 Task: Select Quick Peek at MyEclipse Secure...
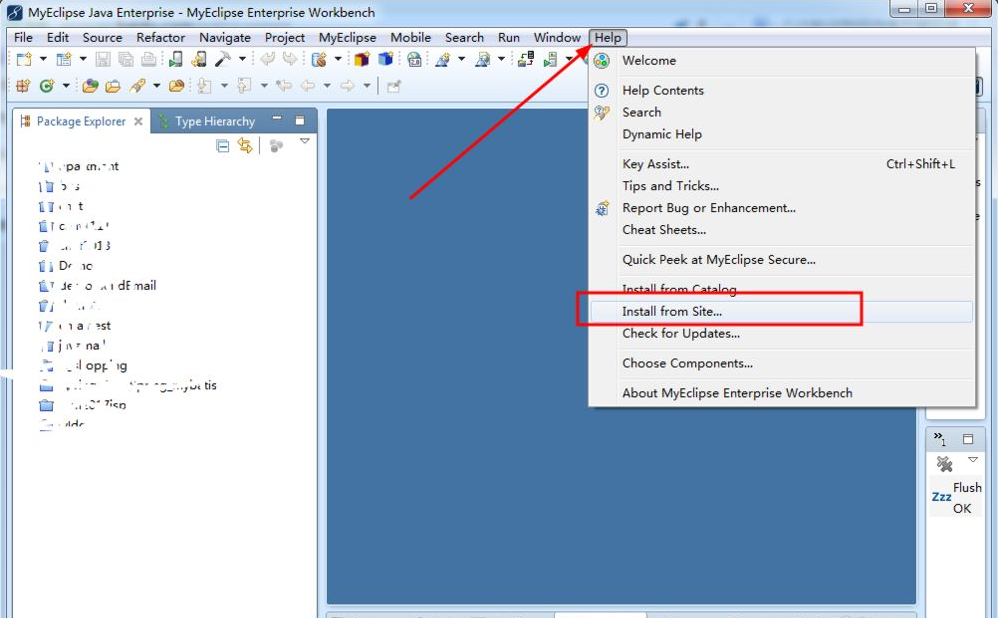782,260
